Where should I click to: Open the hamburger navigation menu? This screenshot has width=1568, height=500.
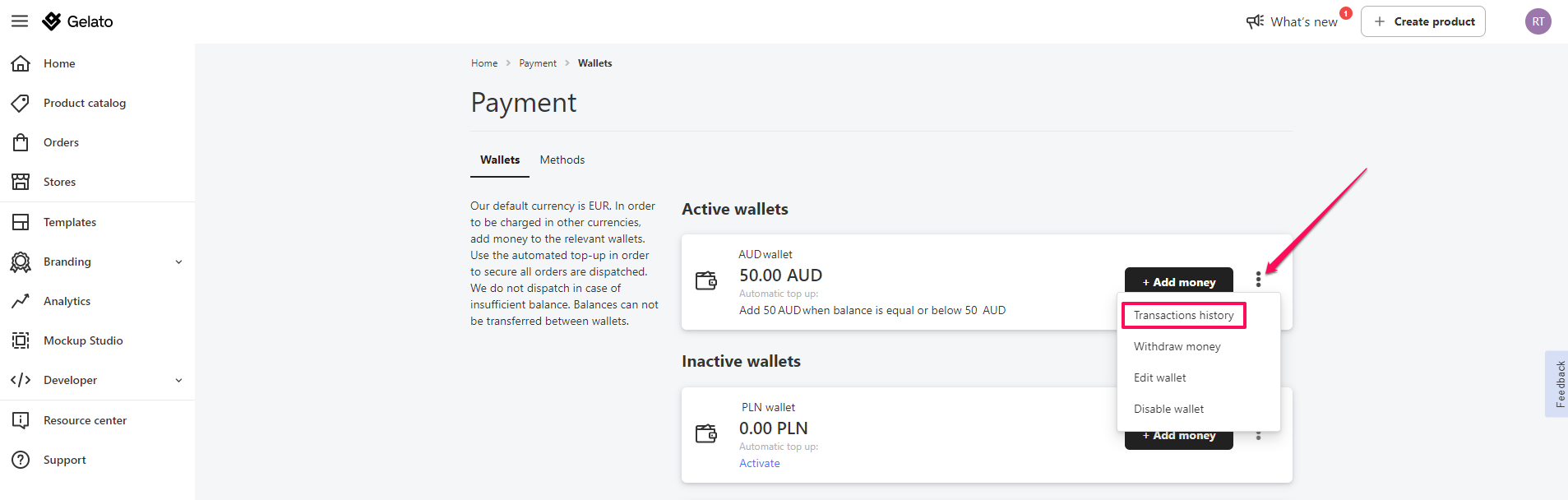pos(20,21)
